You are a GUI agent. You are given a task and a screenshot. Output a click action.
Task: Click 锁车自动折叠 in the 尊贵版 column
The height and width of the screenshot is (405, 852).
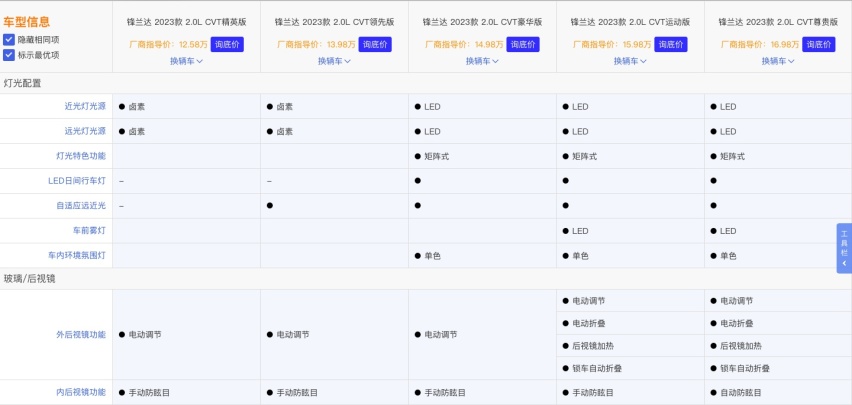(744, 369)
